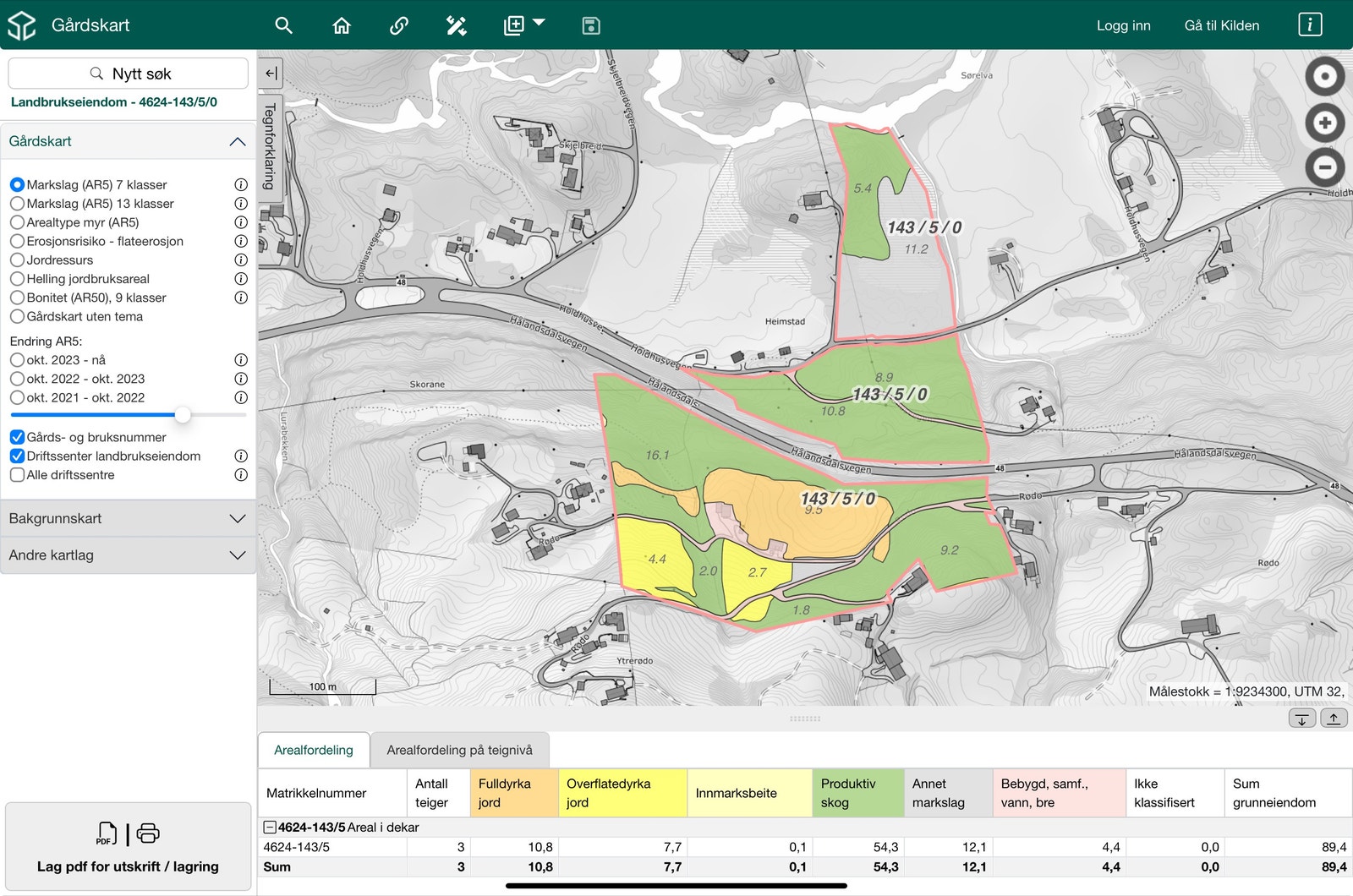This screenshot has width=1353, height=896.
Task: Select Jordressurs radio option
Action: [17, 260]
